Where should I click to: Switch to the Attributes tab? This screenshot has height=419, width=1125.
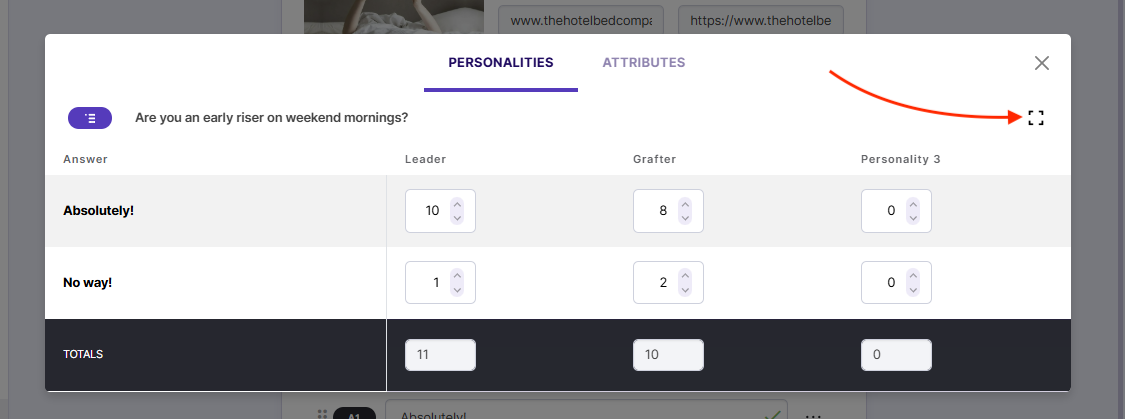[x=643, y=62]
